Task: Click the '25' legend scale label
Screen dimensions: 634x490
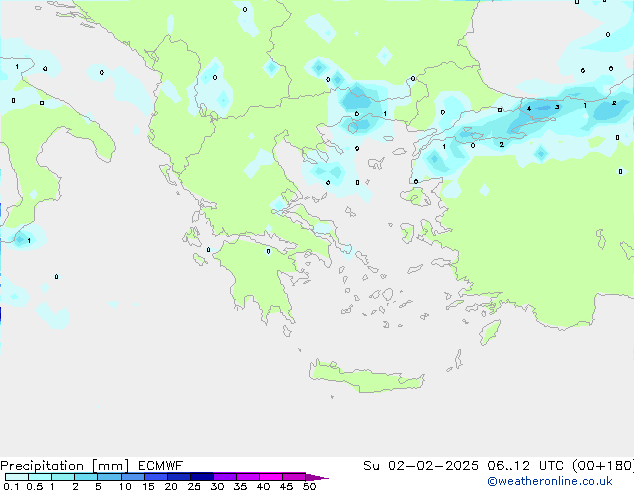Action: click(x=194, y=486)
